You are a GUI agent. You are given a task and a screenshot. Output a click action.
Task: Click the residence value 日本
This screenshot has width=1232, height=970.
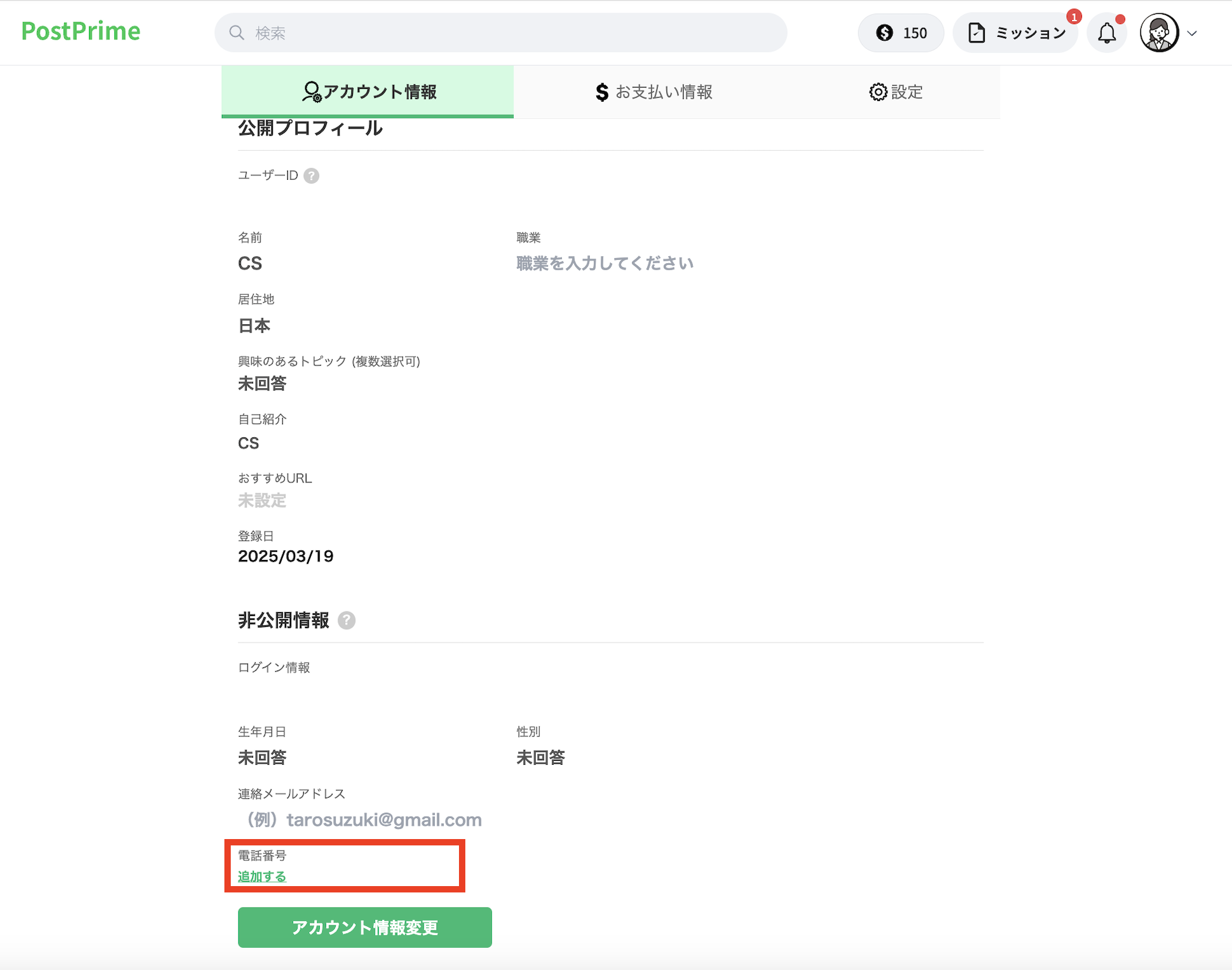[254, 326]
